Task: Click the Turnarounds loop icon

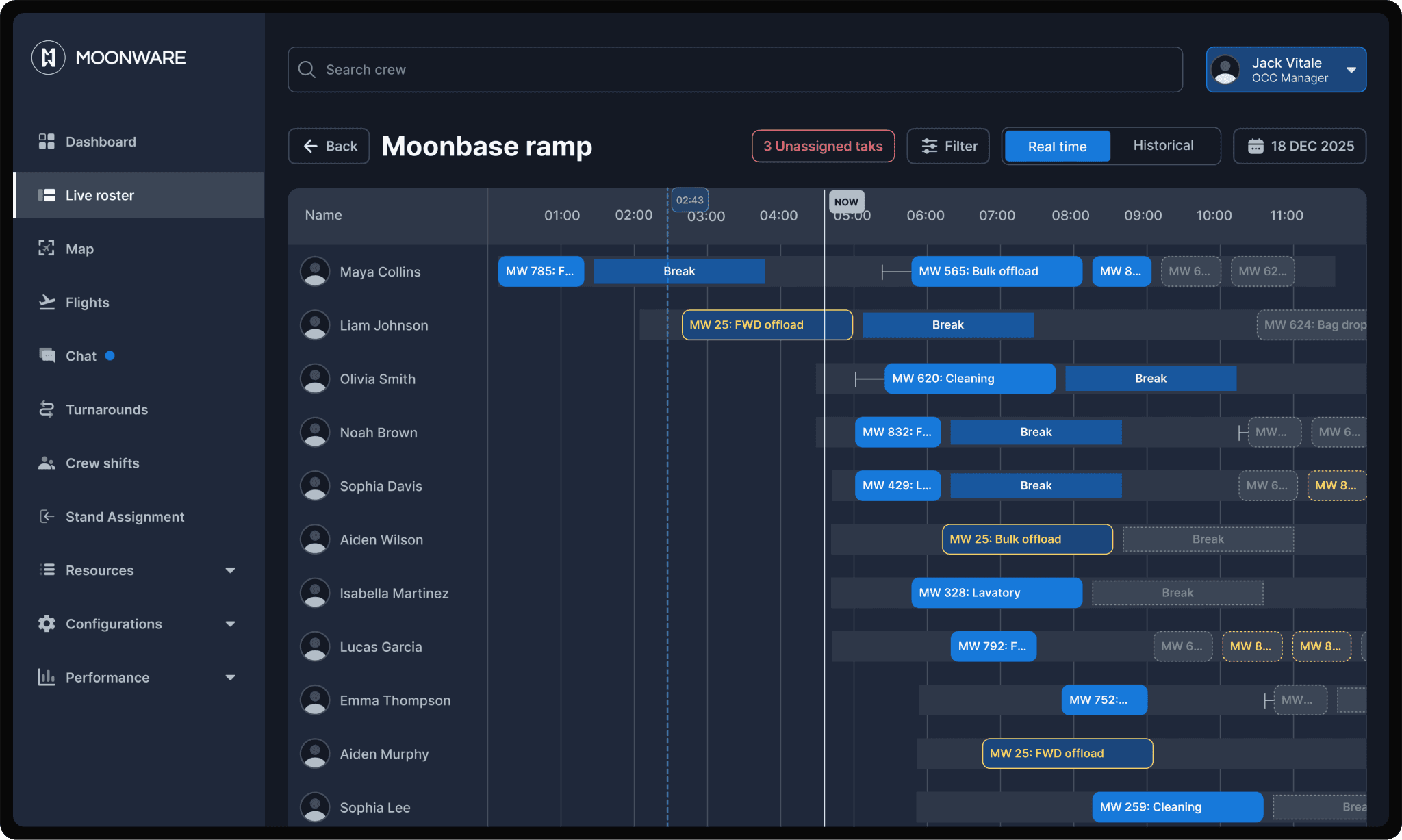Action: pyautogui.click(x=47, y=409)
